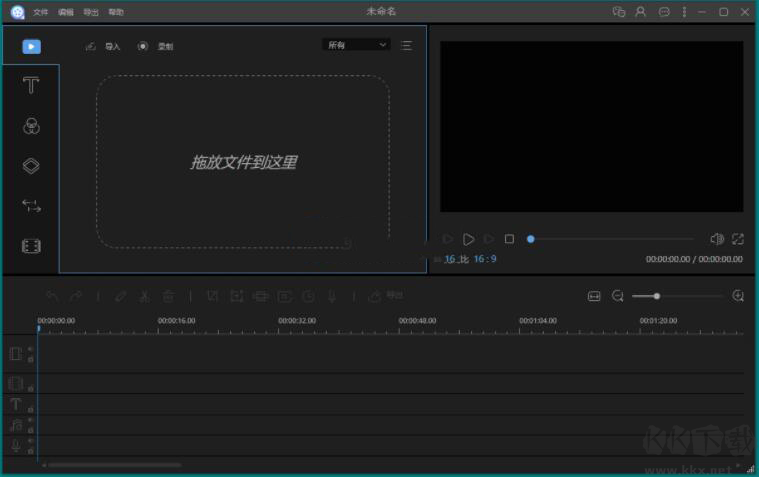The height and width of the screenshot is (477, 759).
Task: Click the 导入 import button
Action: (x=104, y=46)
